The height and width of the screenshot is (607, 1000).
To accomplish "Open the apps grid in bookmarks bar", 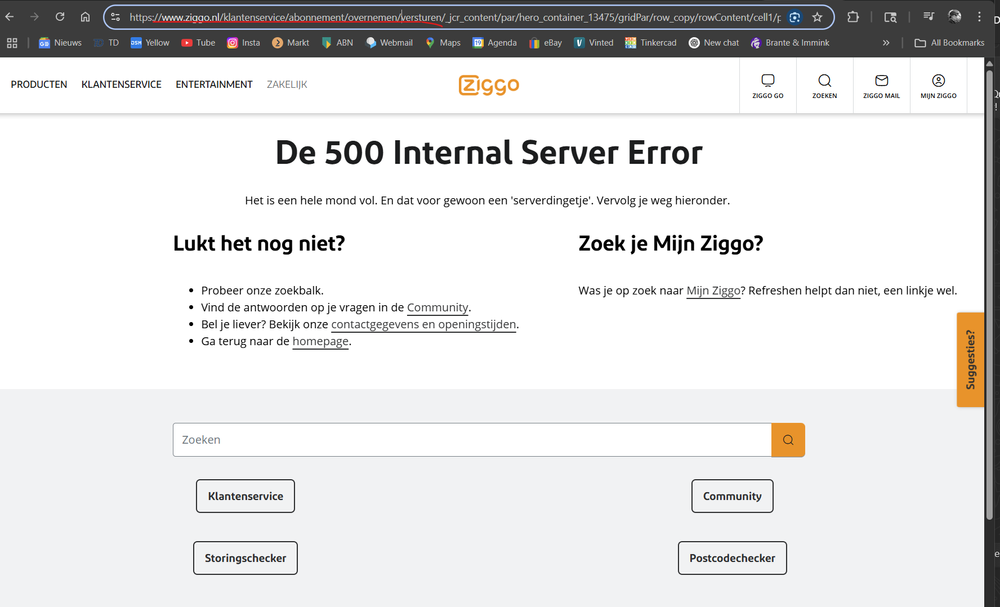I will pyautogui.click(x=11, y=43).
